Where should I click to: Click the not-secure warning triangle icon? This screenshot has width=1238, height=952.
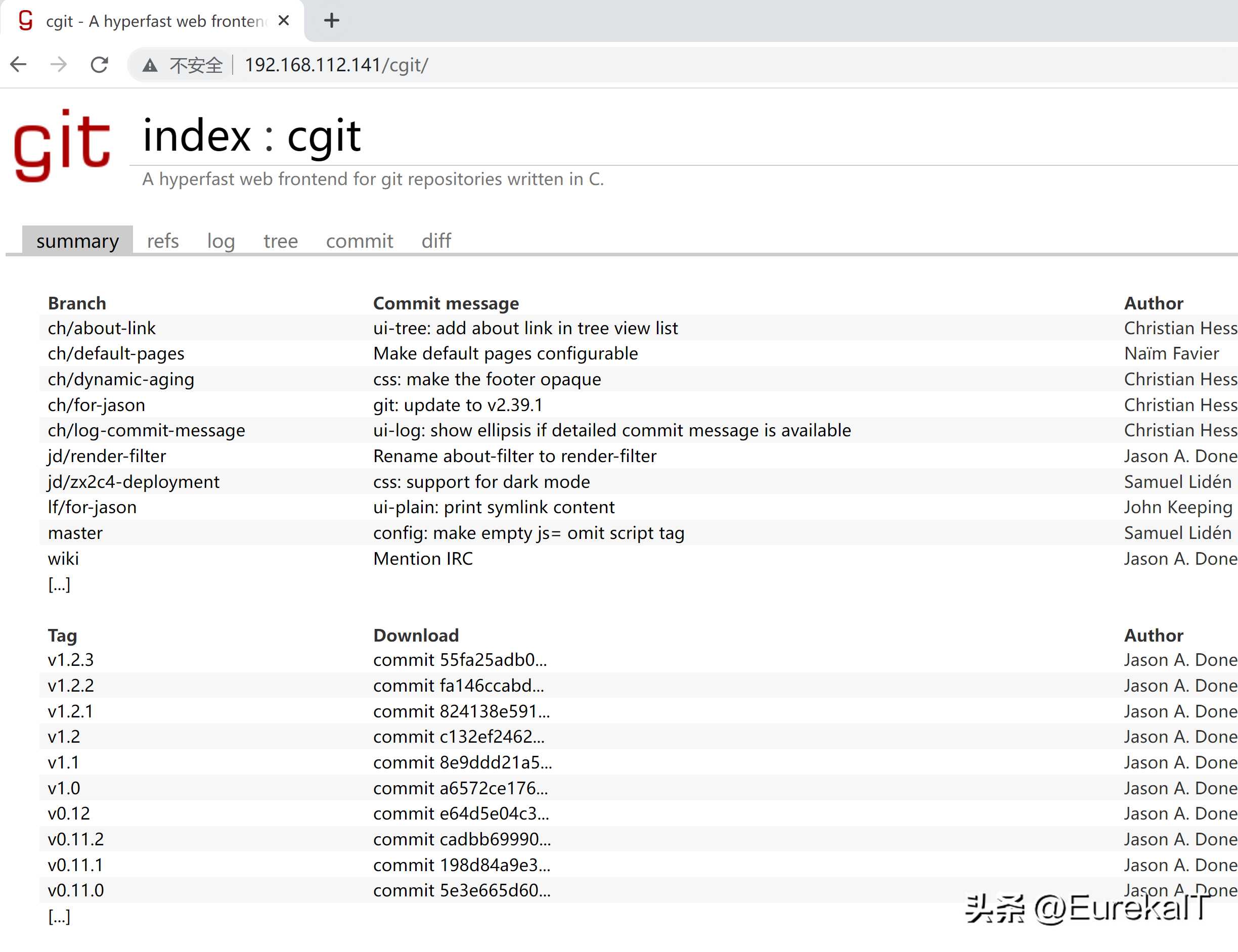150,65
